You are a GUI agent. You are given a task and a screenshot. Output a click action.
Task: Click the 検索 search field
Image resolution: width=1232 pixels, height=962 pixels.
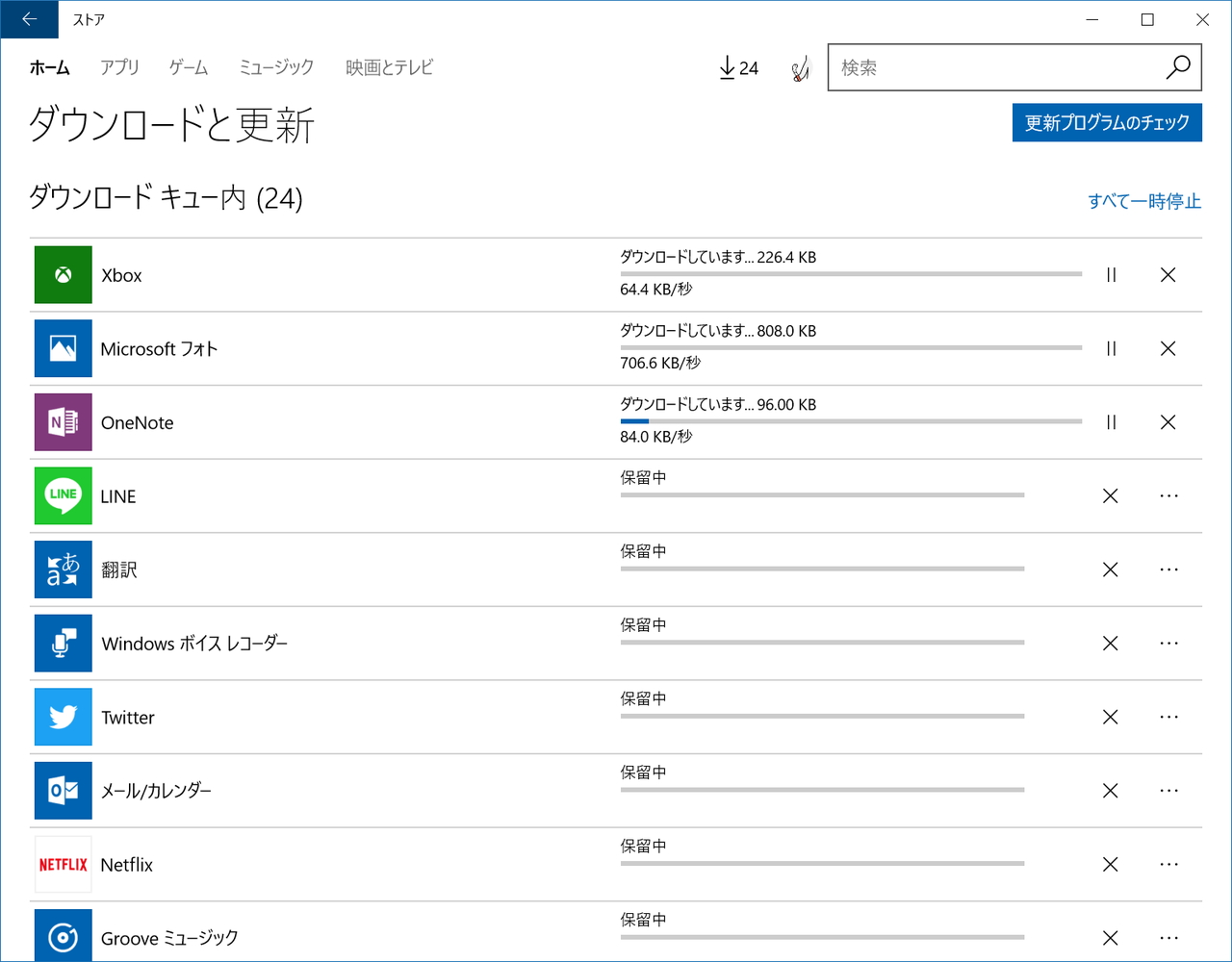(1001, 67)
